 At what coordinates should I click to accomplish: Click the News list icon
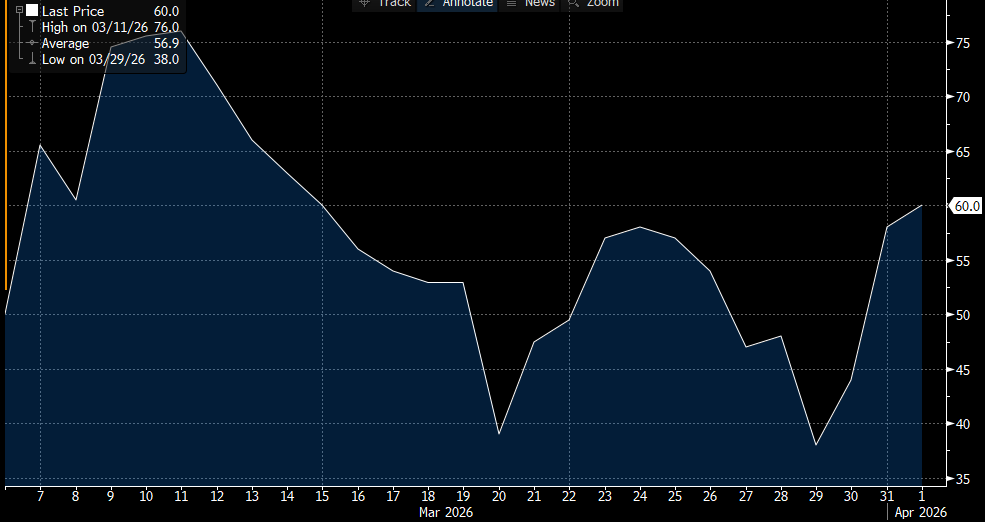tap(511, 3)
